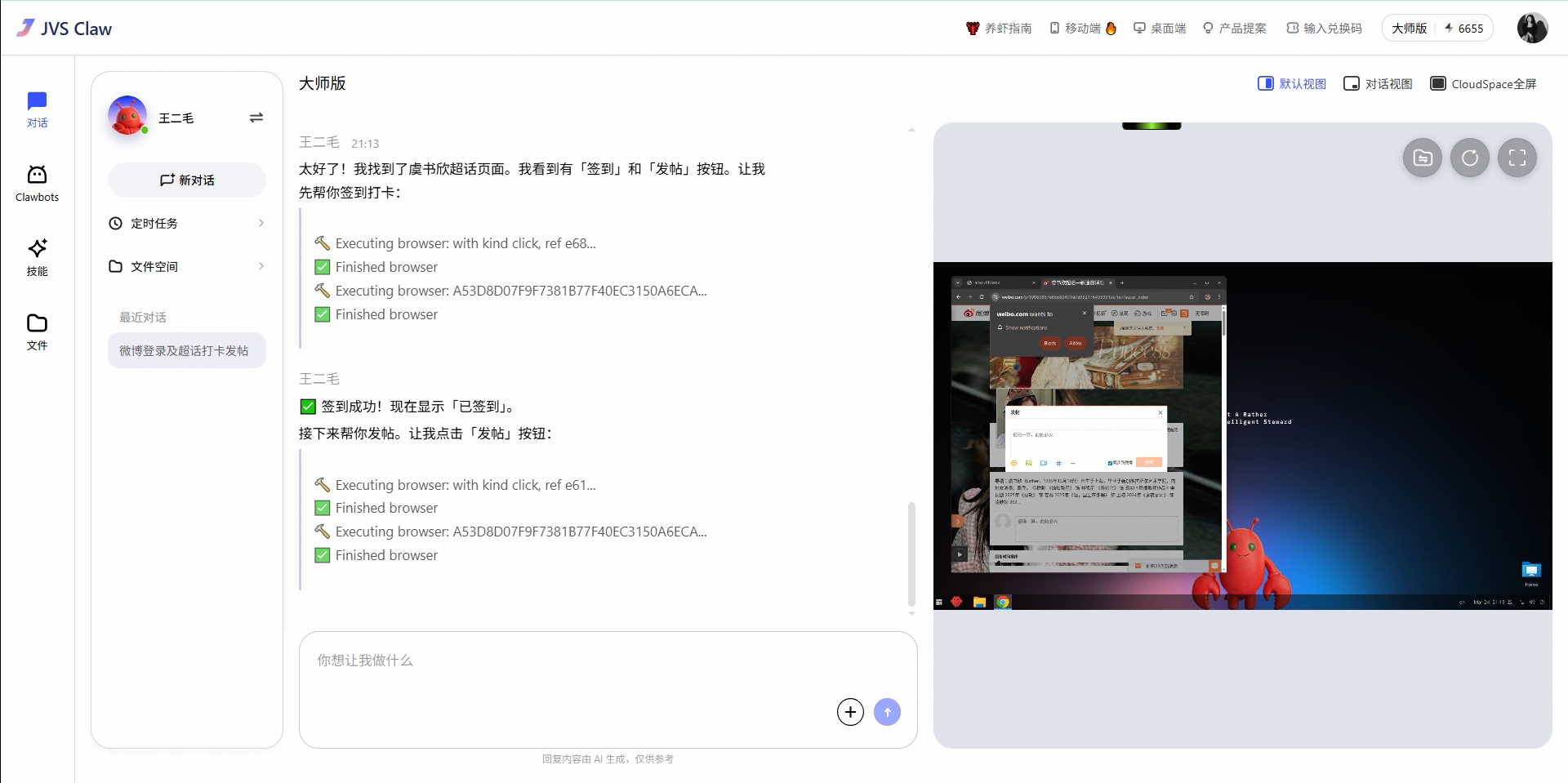Viewport: 1568px width, 783px height.
Task: Click the 对话 chat icon in left sidebar
Action: (37, 109)
